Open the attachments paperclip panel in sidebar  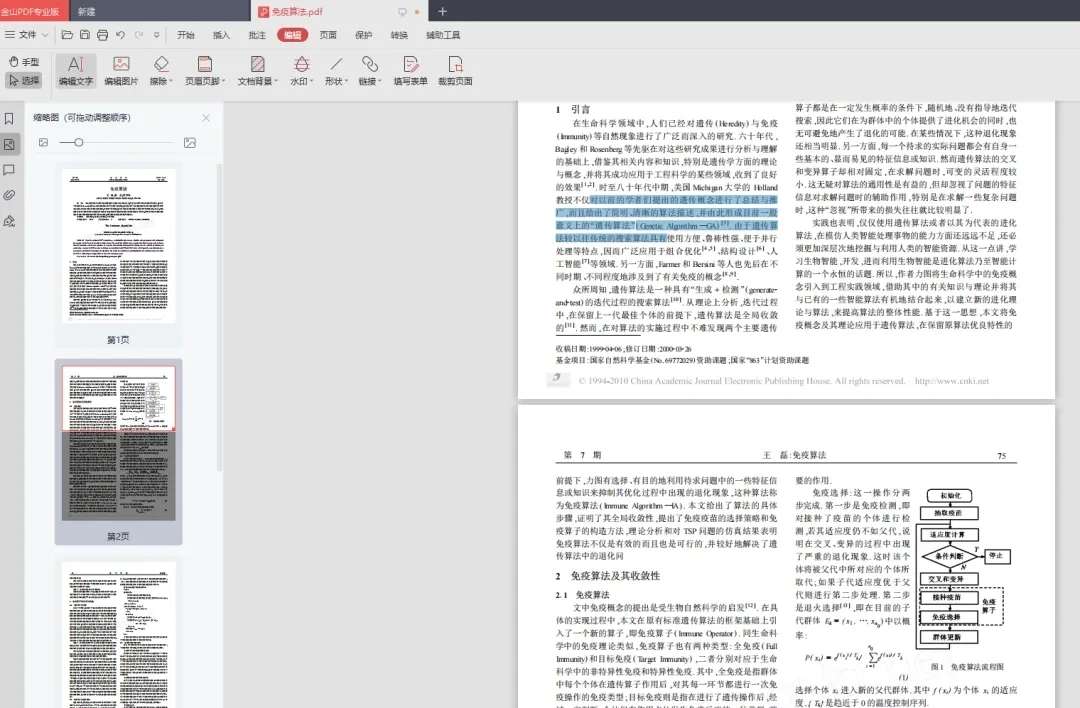[9, 196]
